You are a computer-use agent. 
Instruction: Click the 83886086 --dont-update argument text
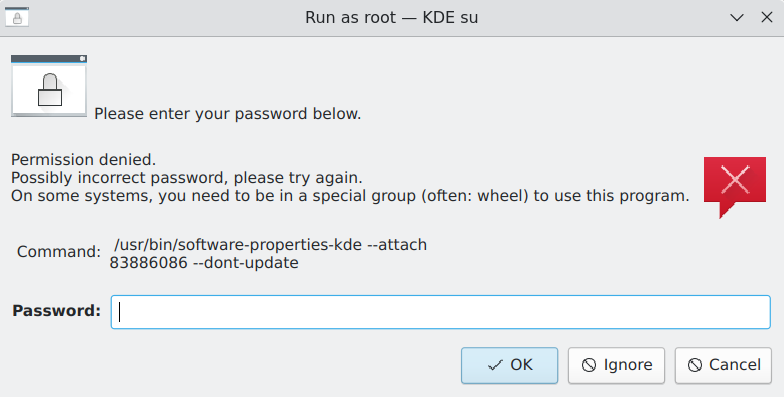204,263
